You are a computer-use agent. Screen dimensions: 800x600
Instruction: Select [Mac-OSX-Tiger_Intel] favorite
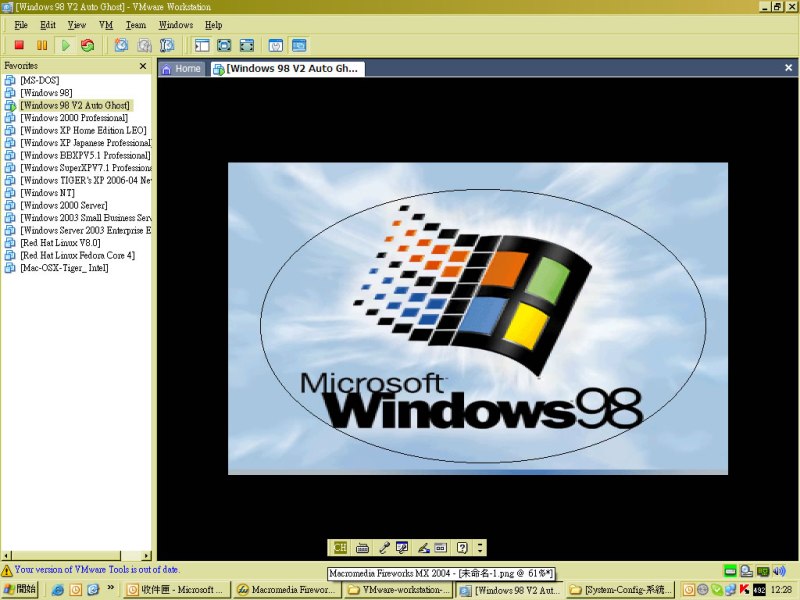pos(64,268)
